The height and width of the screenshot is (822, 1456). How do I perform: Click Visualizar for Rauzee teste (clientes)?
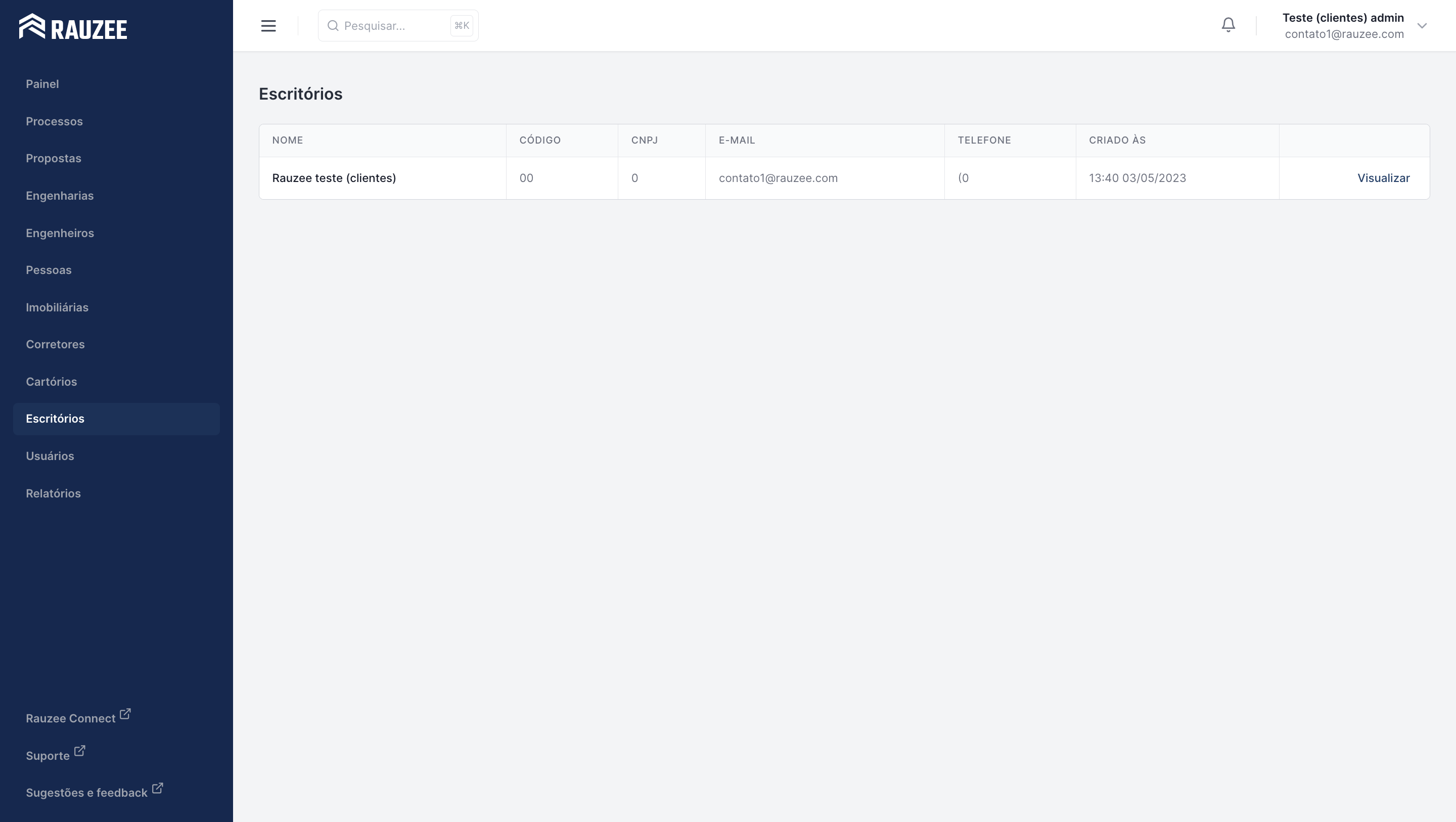click(x=1383, y=178)
